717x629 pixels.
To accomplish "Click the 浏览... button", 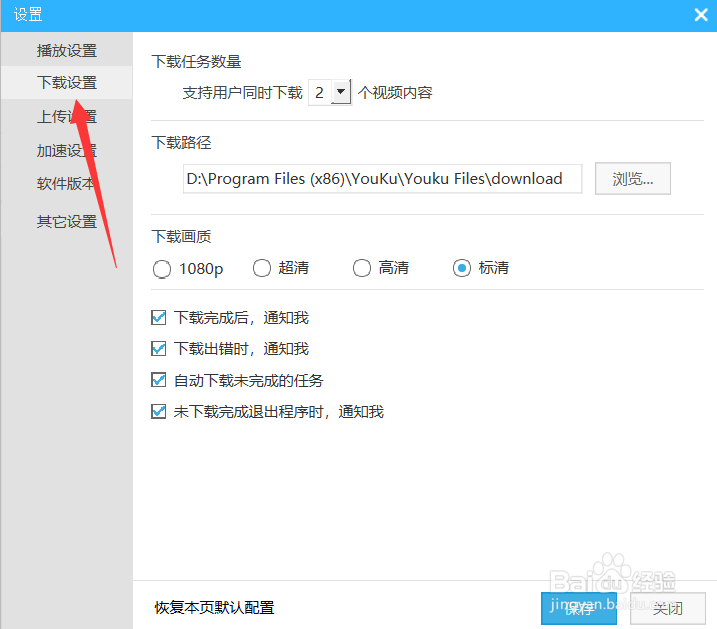I will (x=632, y=179).
